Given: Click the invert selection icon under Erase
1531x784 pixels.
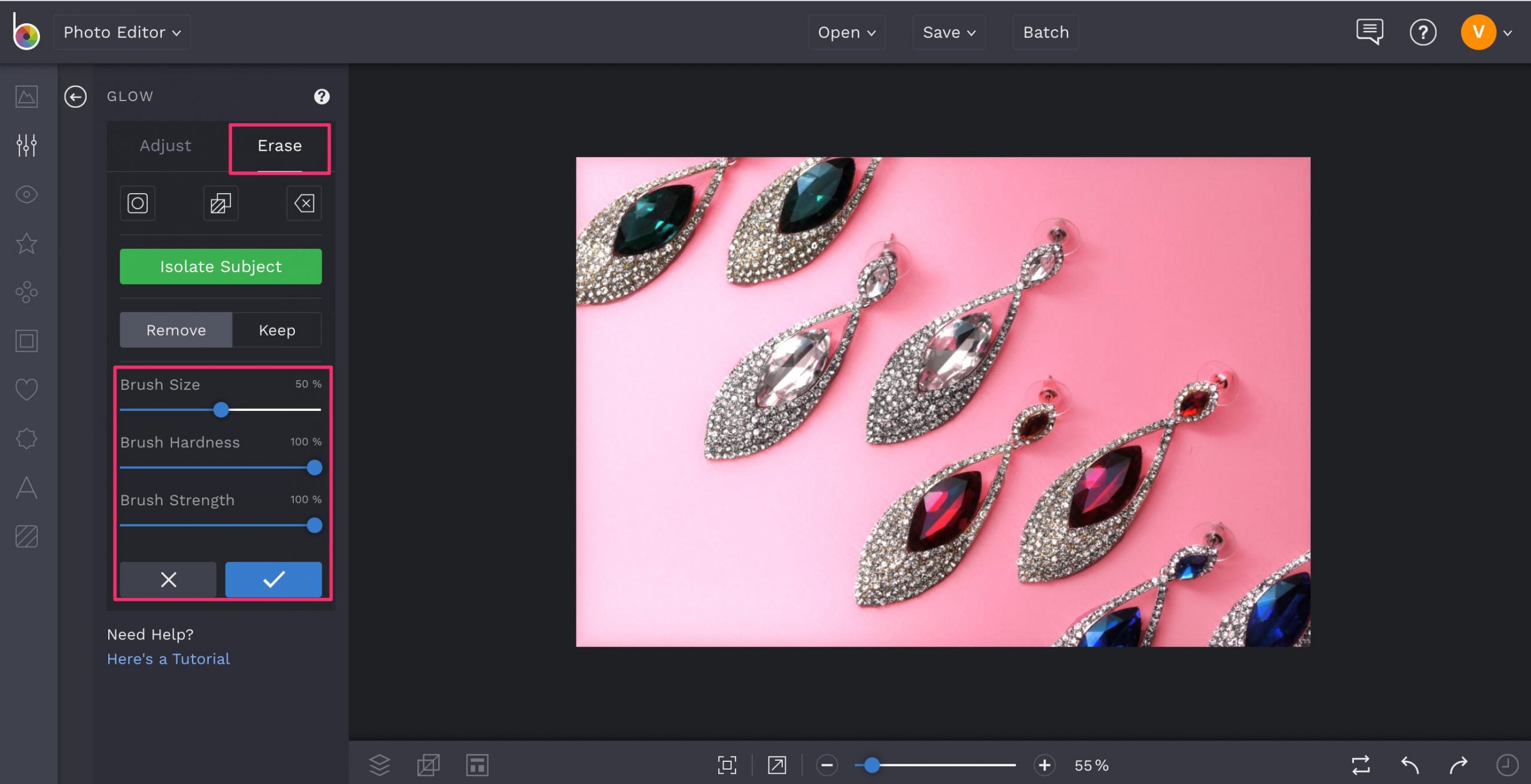Looking at the screenshot, I should coord(219,203).
